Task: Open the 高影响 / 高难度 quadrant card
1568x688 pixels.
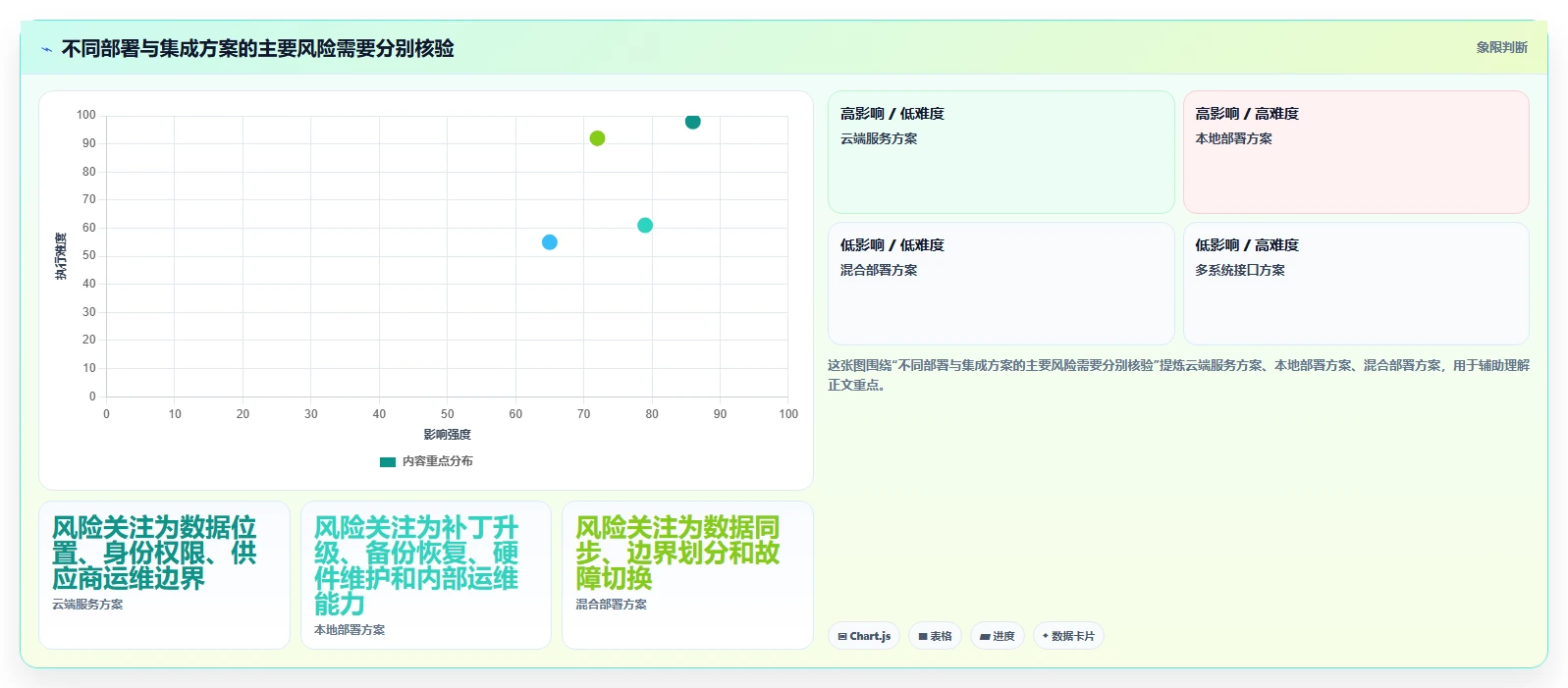Action: point(1356,152)
